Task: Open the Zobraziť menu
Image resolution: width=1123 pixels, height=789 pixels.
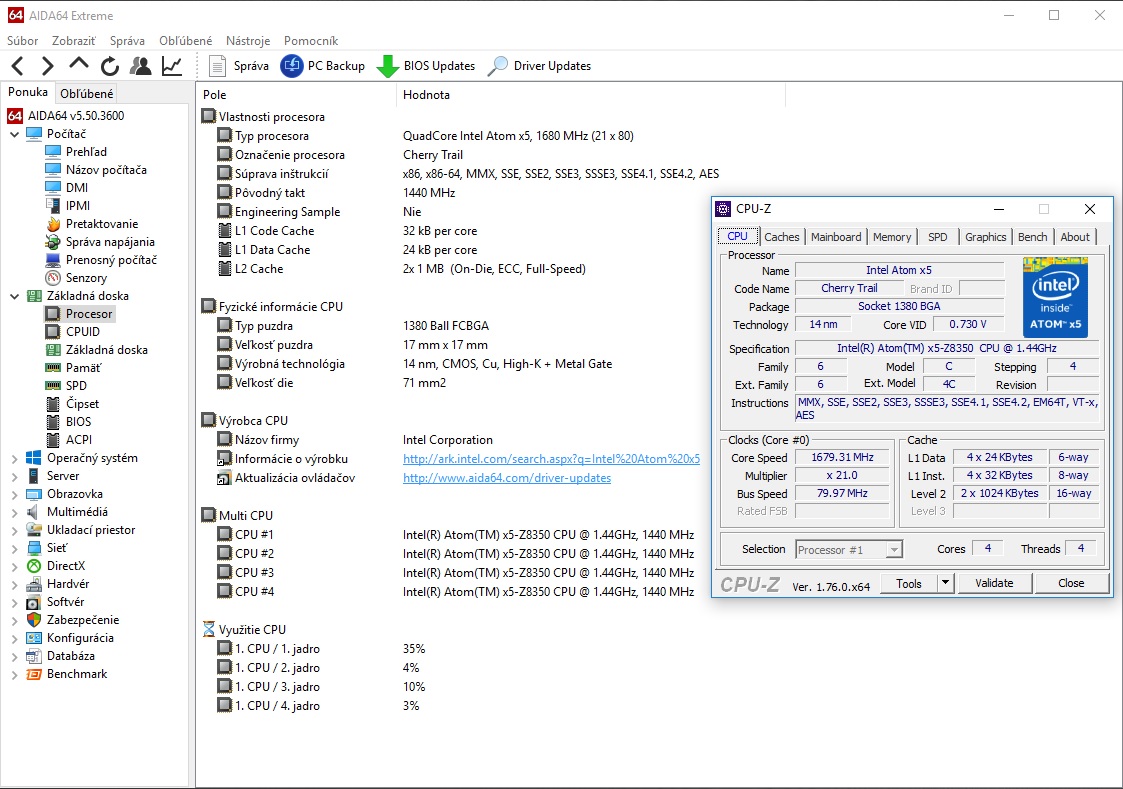Action: pos(74,41)
